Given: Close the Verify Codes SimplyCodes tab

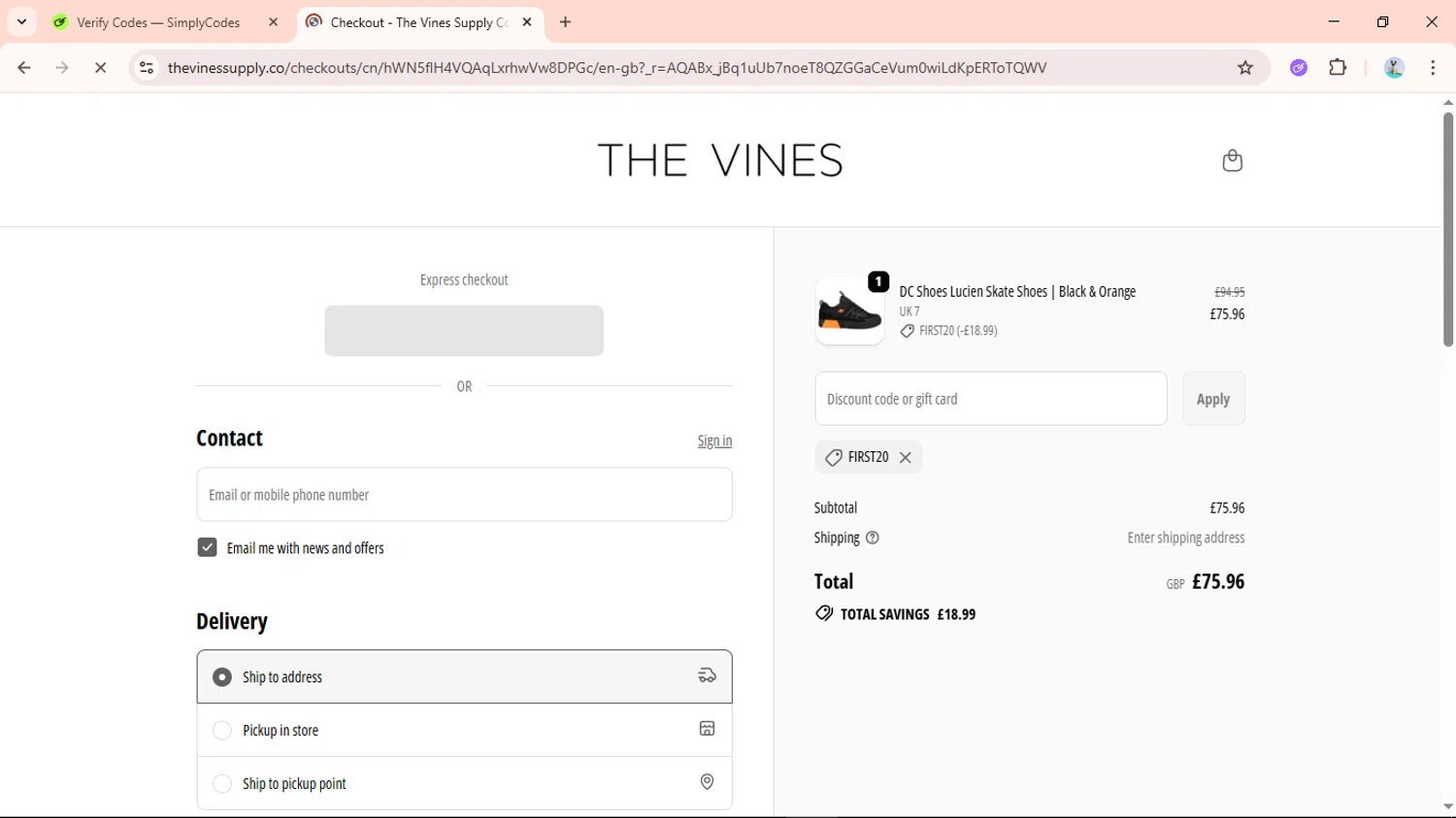Looking at the screenshot, I should pos(273,22).
